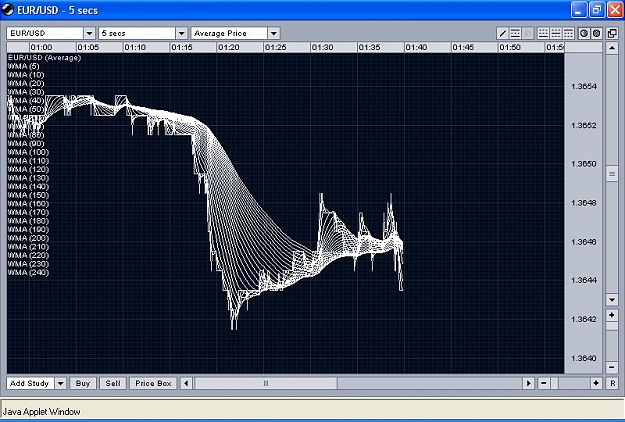This screenshot has height=422, width=625.
Task: Expand the Add Study dropdown arrow
Action: tap(60, 383)
